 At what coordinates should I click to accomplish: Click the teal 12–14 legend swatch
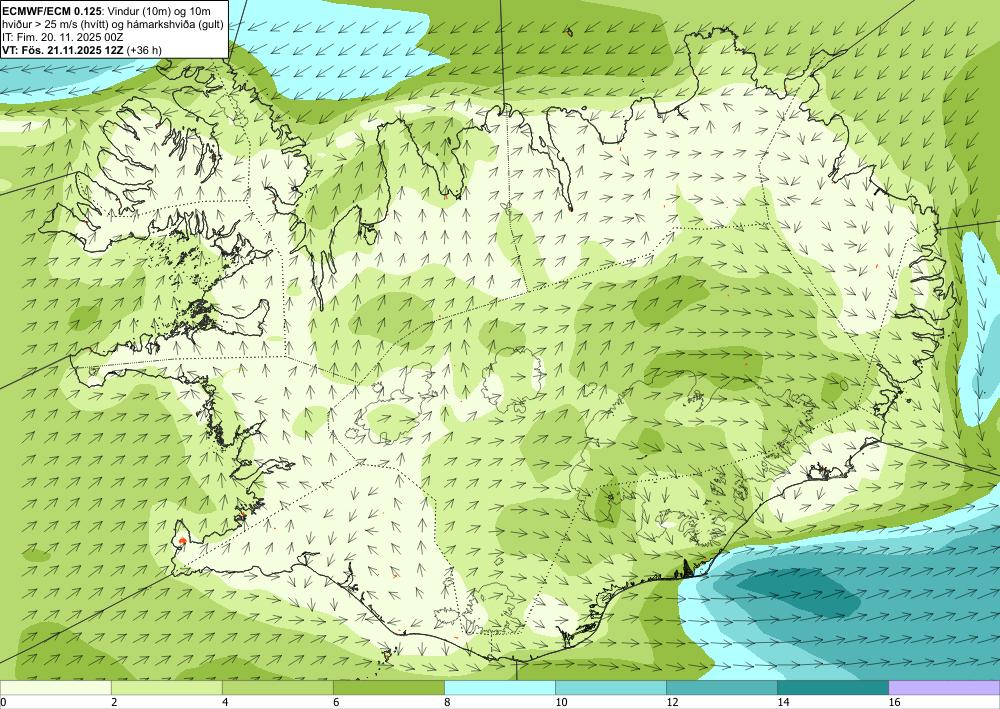click(721, 688)
